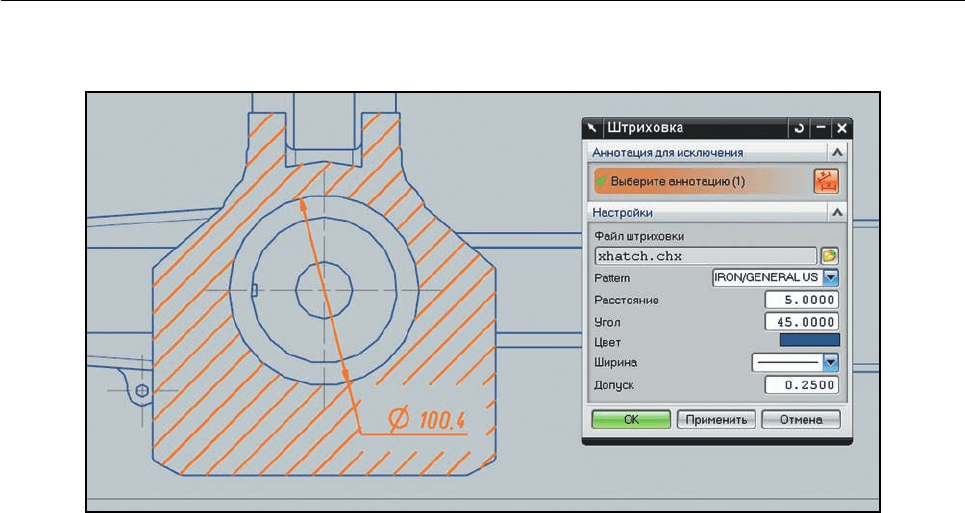Collapse the Настройки section

tap(837, 212)
